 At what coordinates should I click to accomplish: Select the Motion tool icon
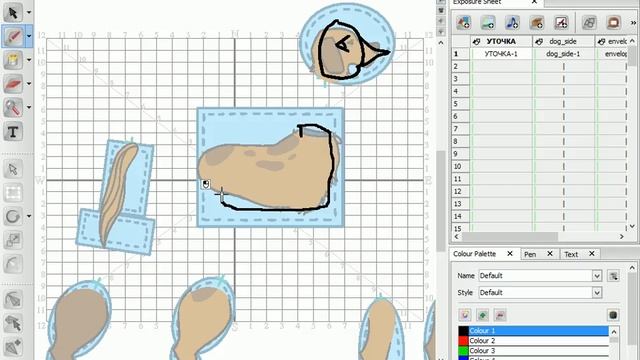coord(13,300)
